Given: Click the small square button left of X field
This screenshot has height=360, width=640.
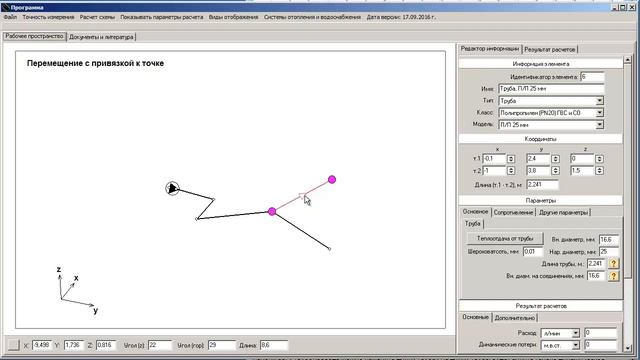Looking at the screenshot, I should click(13, 345).
